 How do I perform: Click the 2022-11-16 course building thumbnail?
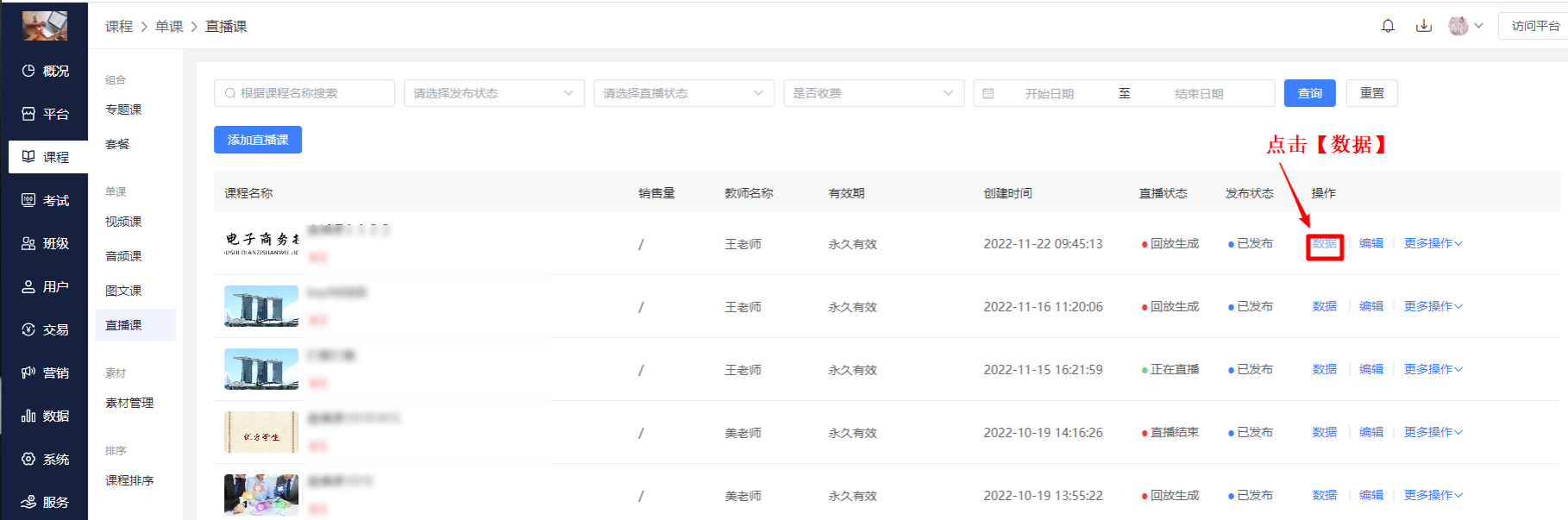coord(261,306)
